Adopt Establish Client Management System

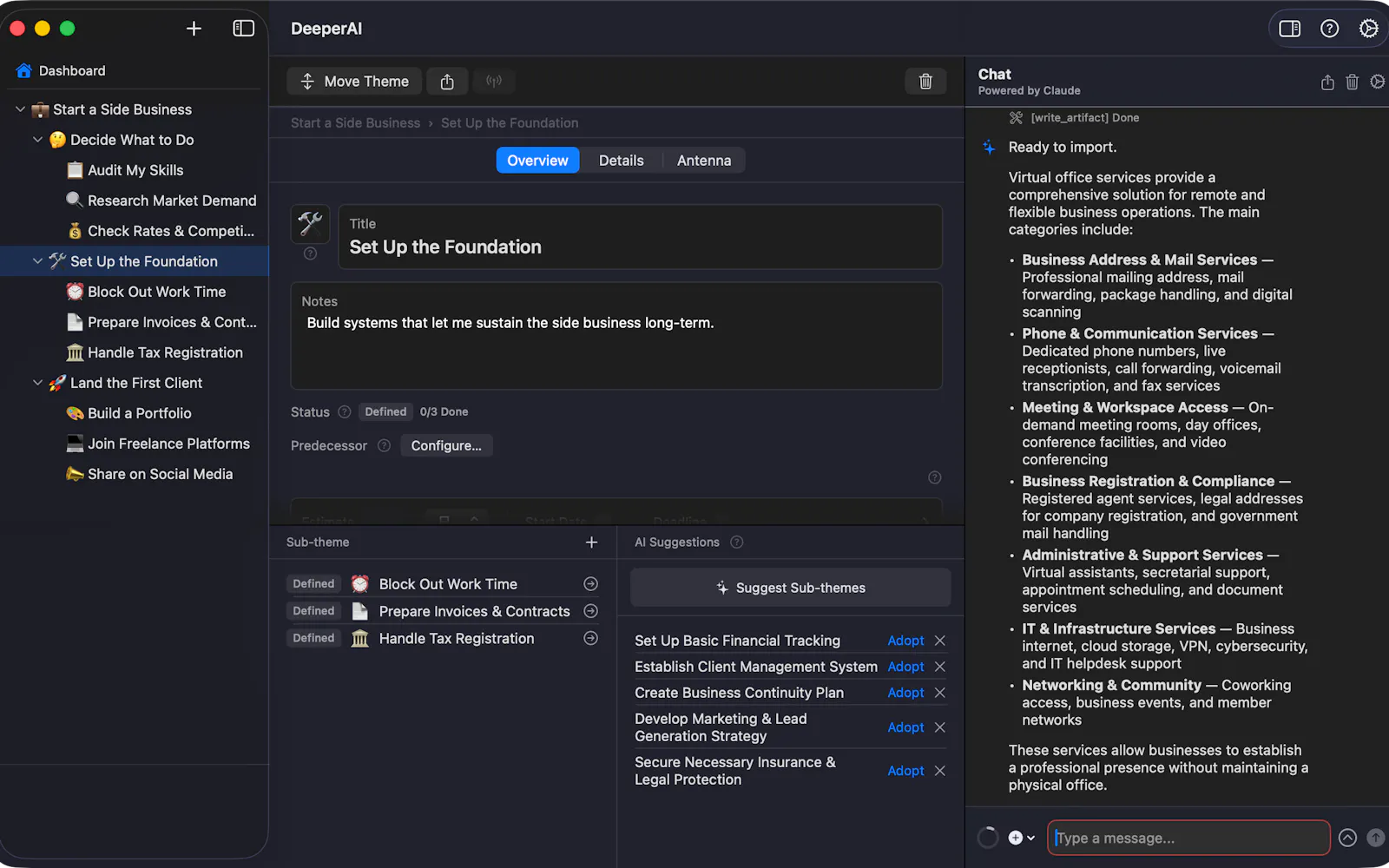pyautogui.click(x=905, y=667)
